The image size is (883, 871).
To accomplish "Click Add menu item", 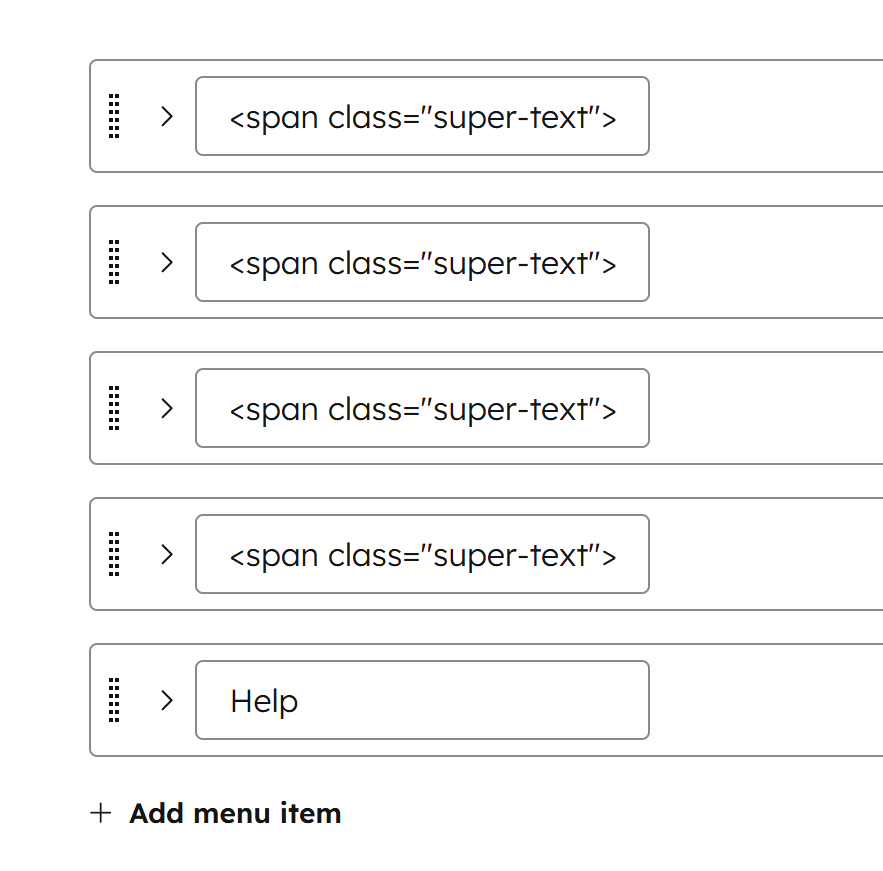I will click(235, 813).
